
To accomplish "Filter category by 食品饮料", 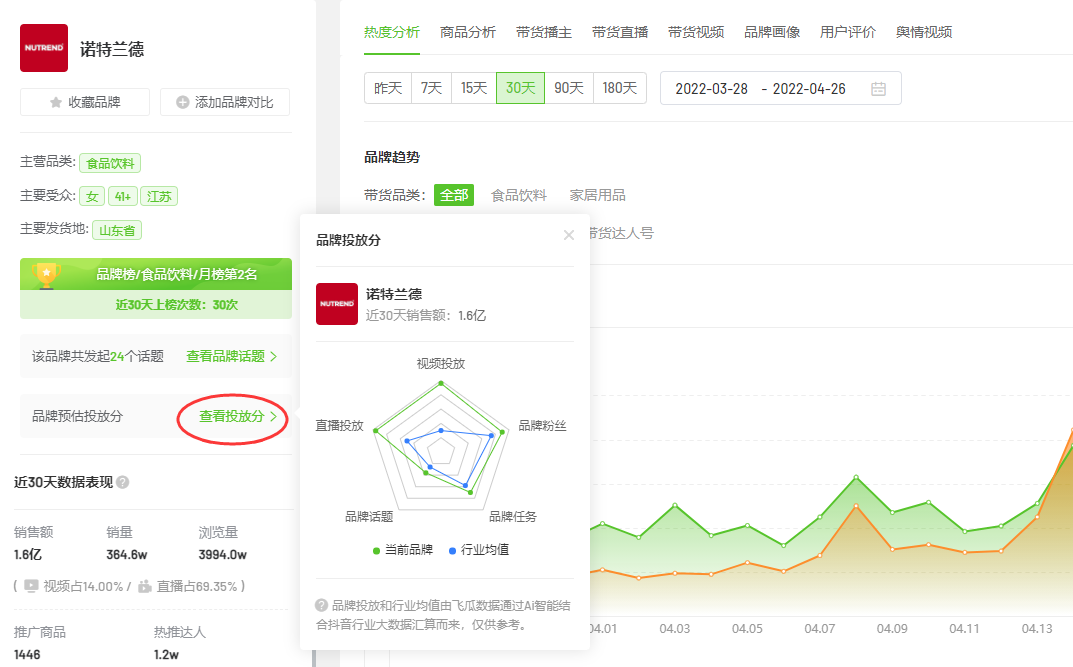I will [519, 196].
